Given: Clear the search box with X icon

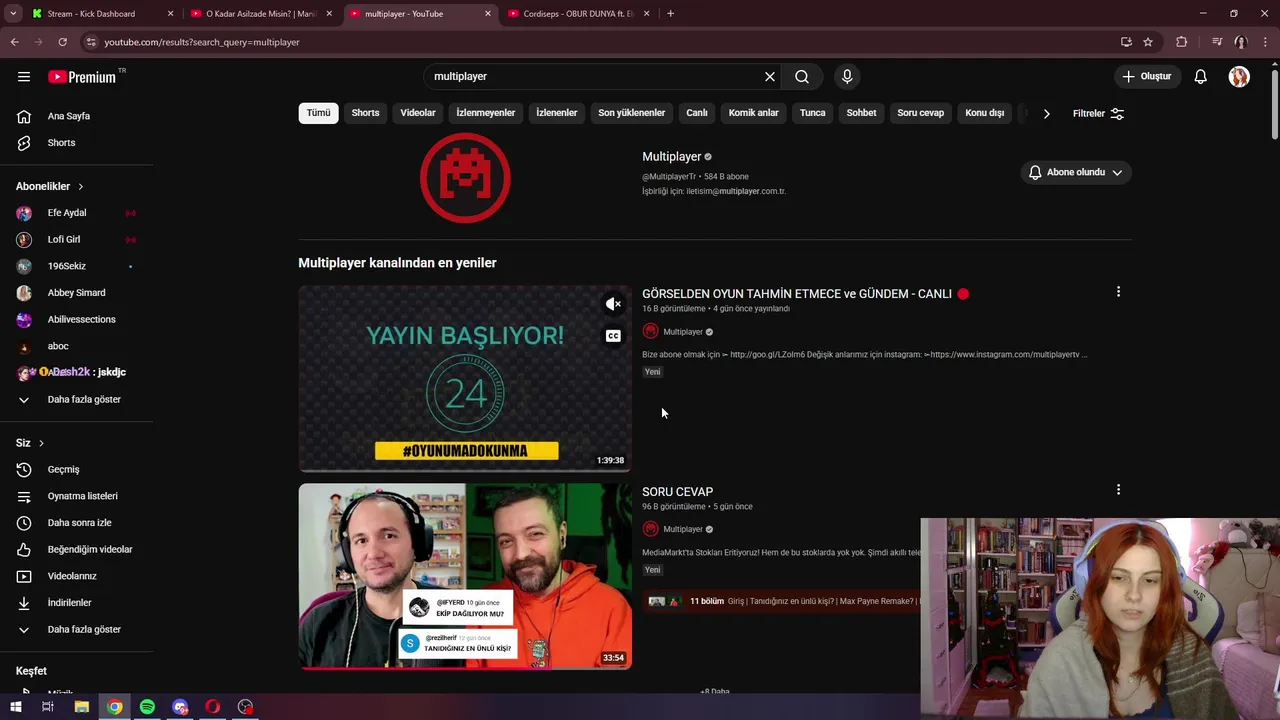Looking at the screenshot, I should (770, 77).
